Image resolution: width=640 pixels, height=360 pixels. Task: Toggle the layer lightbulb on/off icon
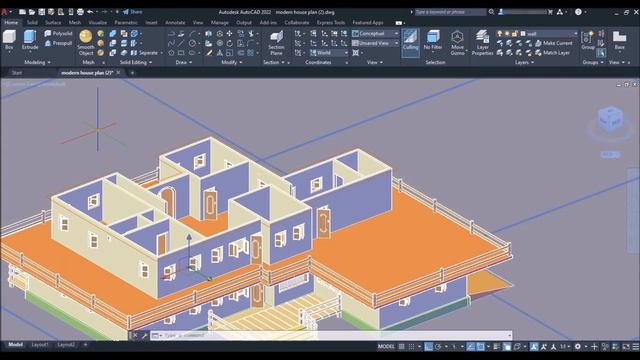500,33
